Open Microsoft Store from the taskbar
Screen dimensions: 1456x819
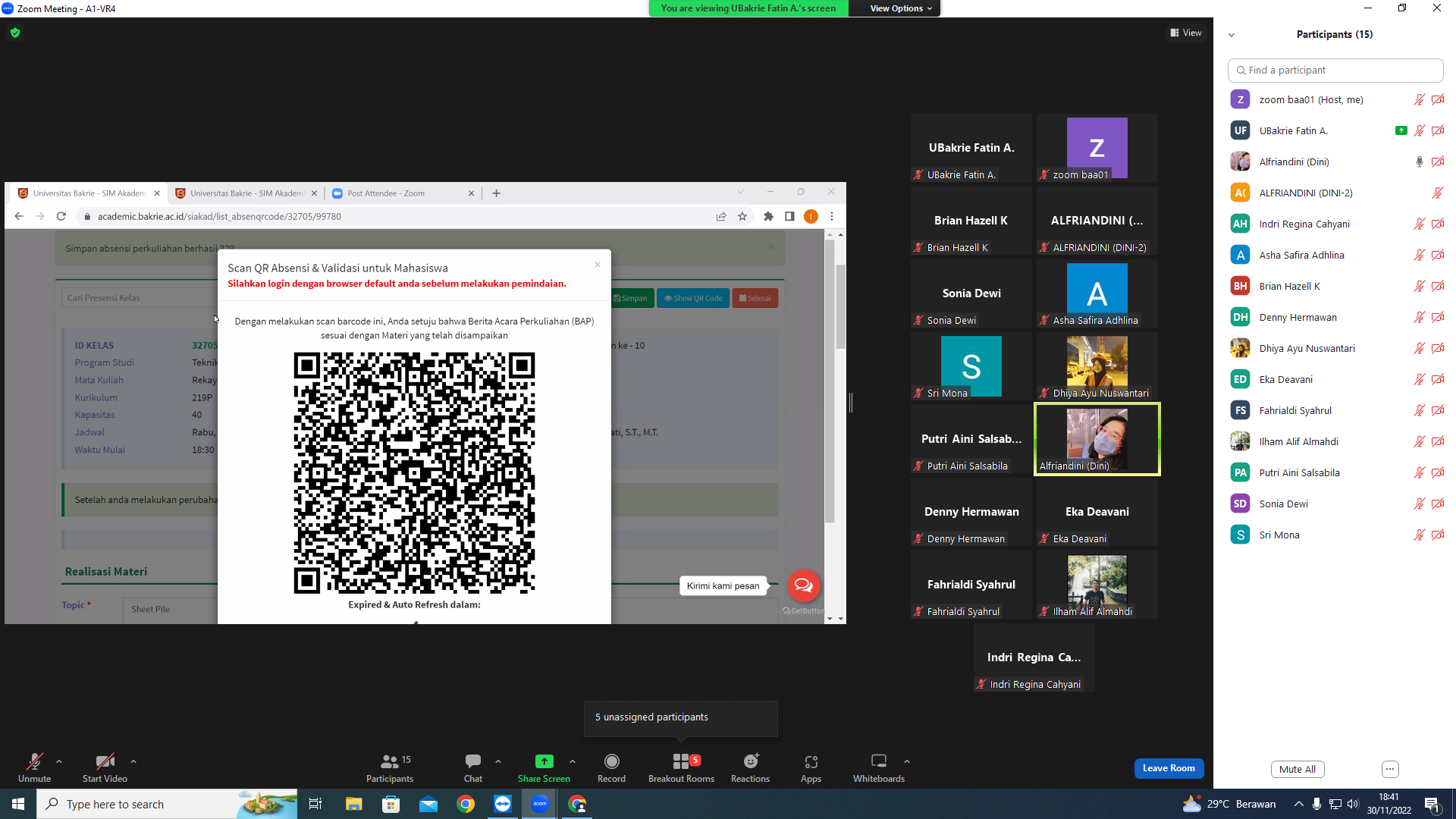pos(391,804)
